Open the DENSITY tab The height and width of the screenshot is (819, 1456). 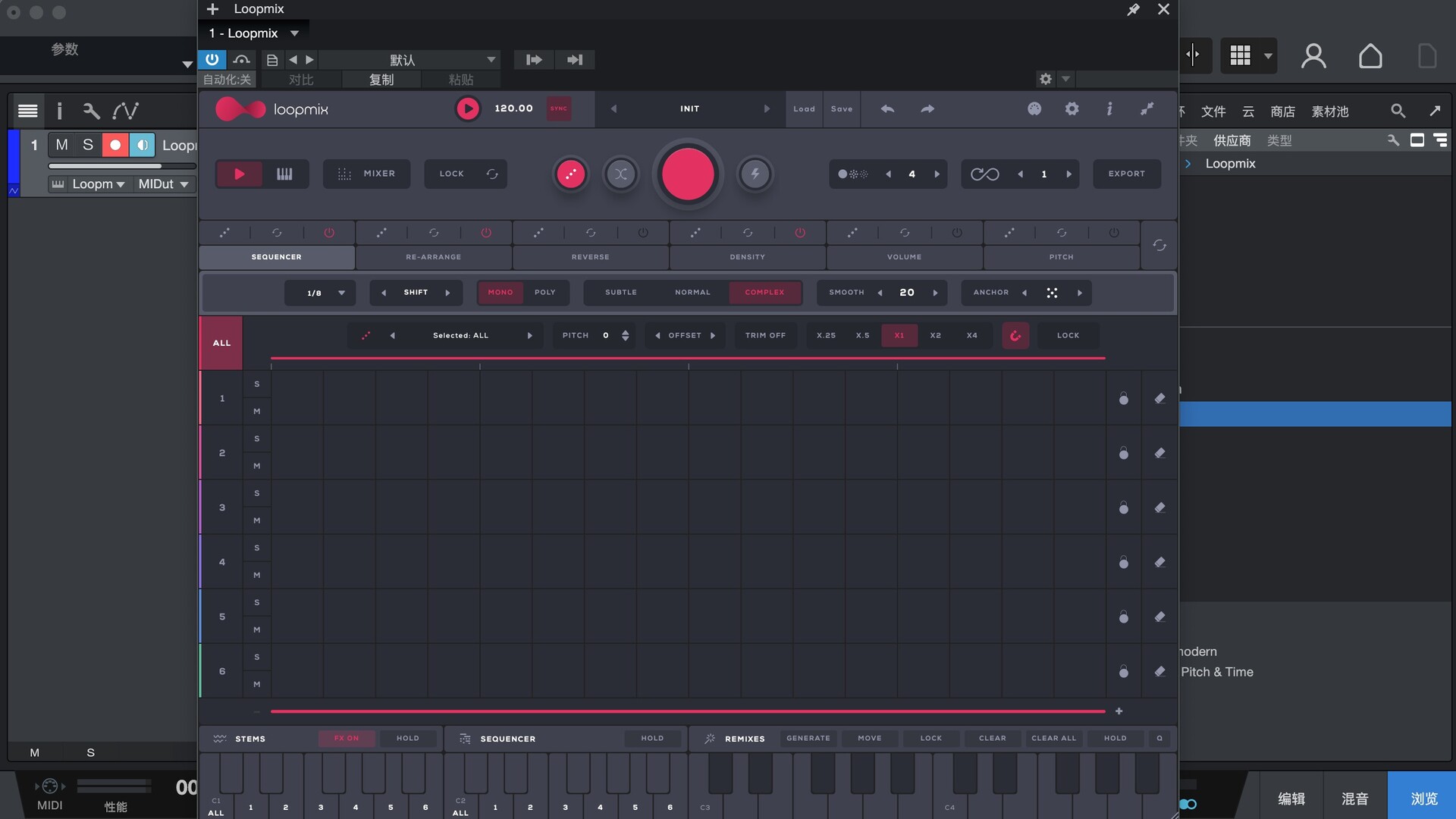tap(747, 257)
